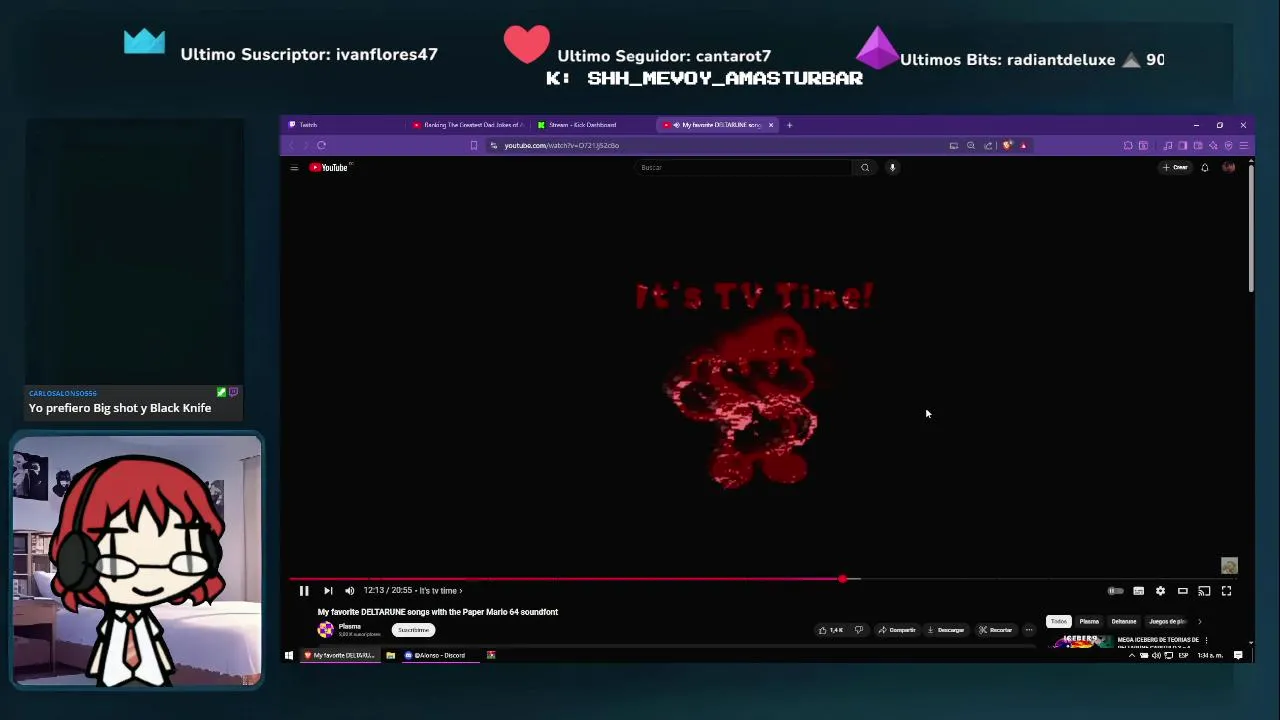Click the channel watermark over the video
The width and height of the screenshot is (1280, 720).
(x=1229, y=566)
